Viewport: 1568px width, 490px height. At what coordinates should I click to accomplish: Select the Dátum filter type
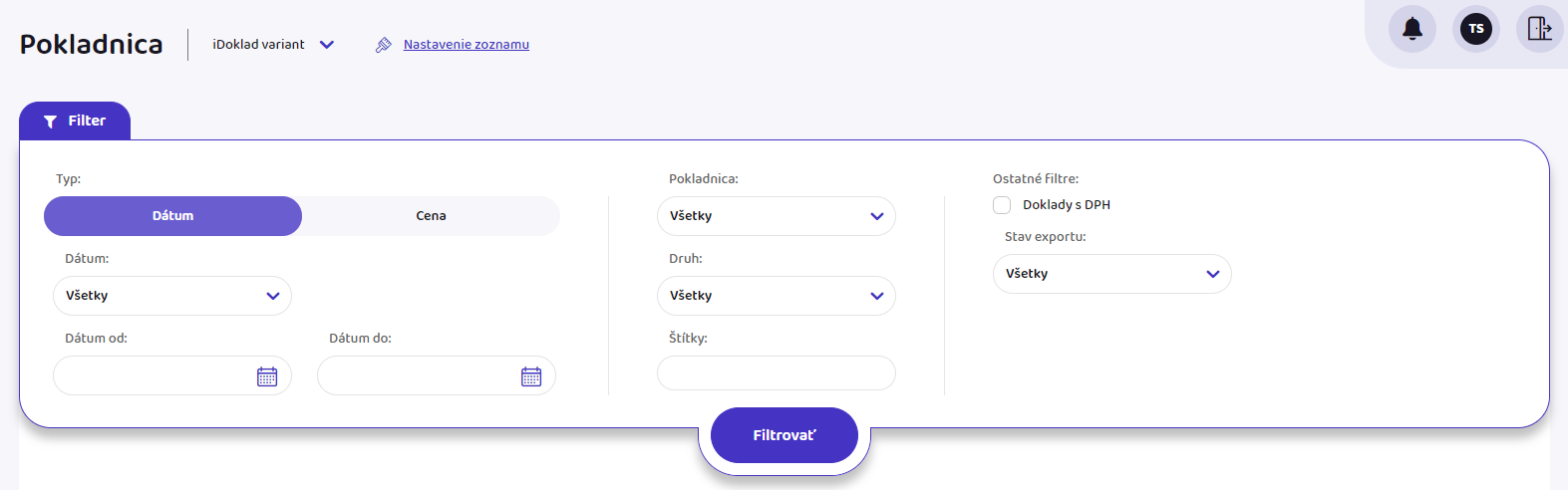click(172, 216)
